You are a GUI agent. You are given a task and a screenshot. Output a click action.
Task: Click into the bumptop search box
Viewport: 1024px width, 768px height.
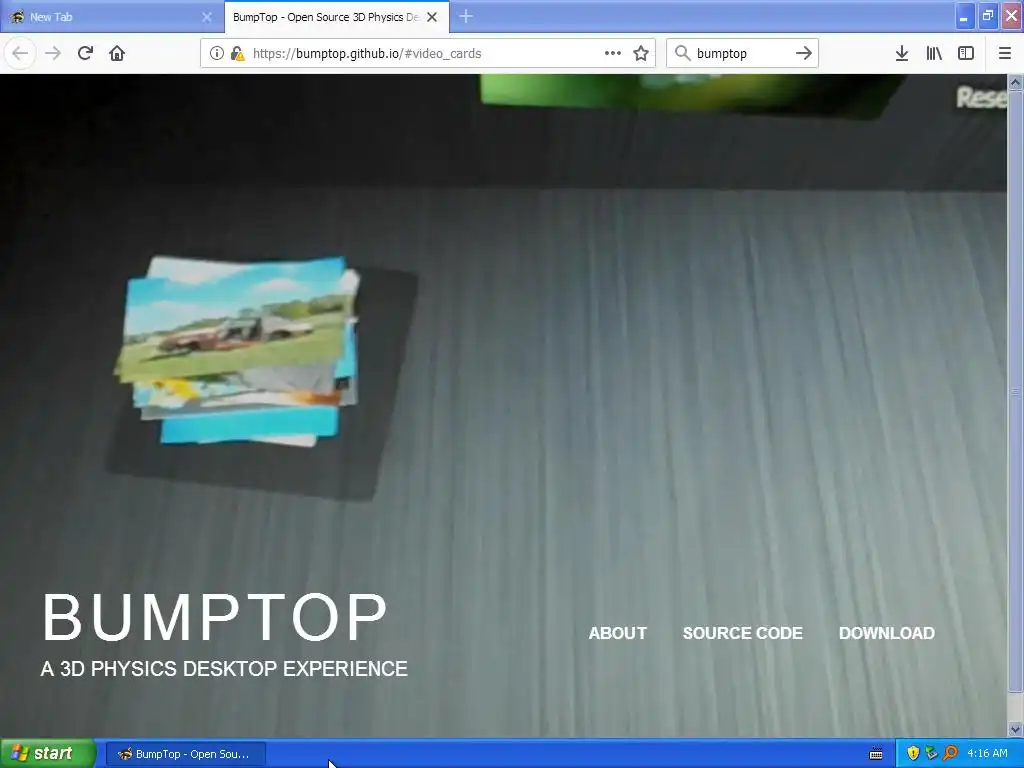tap(741, 54)
